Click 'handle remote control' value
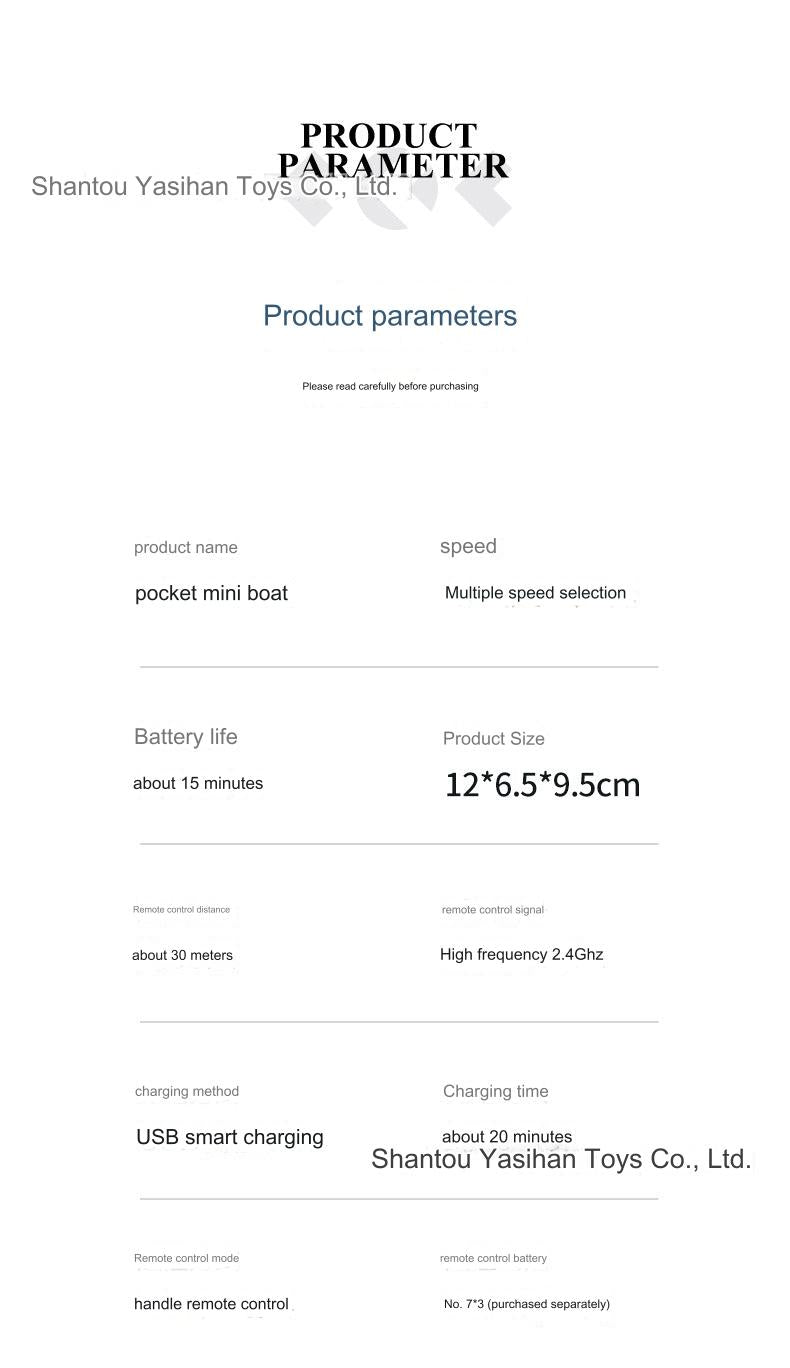This screenshot has width=790, height=1368. tap(211, 1304)
